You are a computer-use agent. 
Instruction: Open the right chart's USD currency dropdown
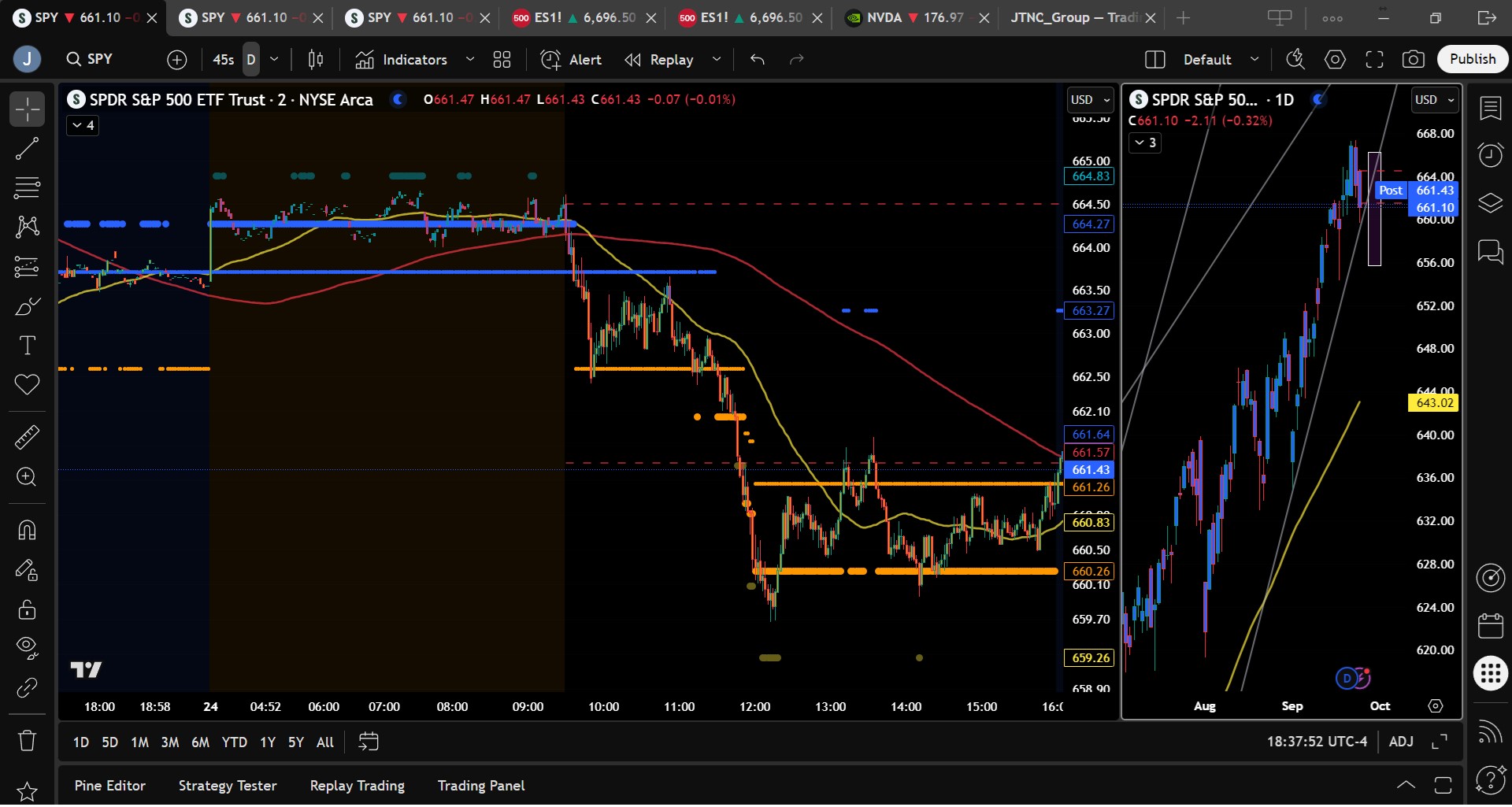click(1435, 100)
